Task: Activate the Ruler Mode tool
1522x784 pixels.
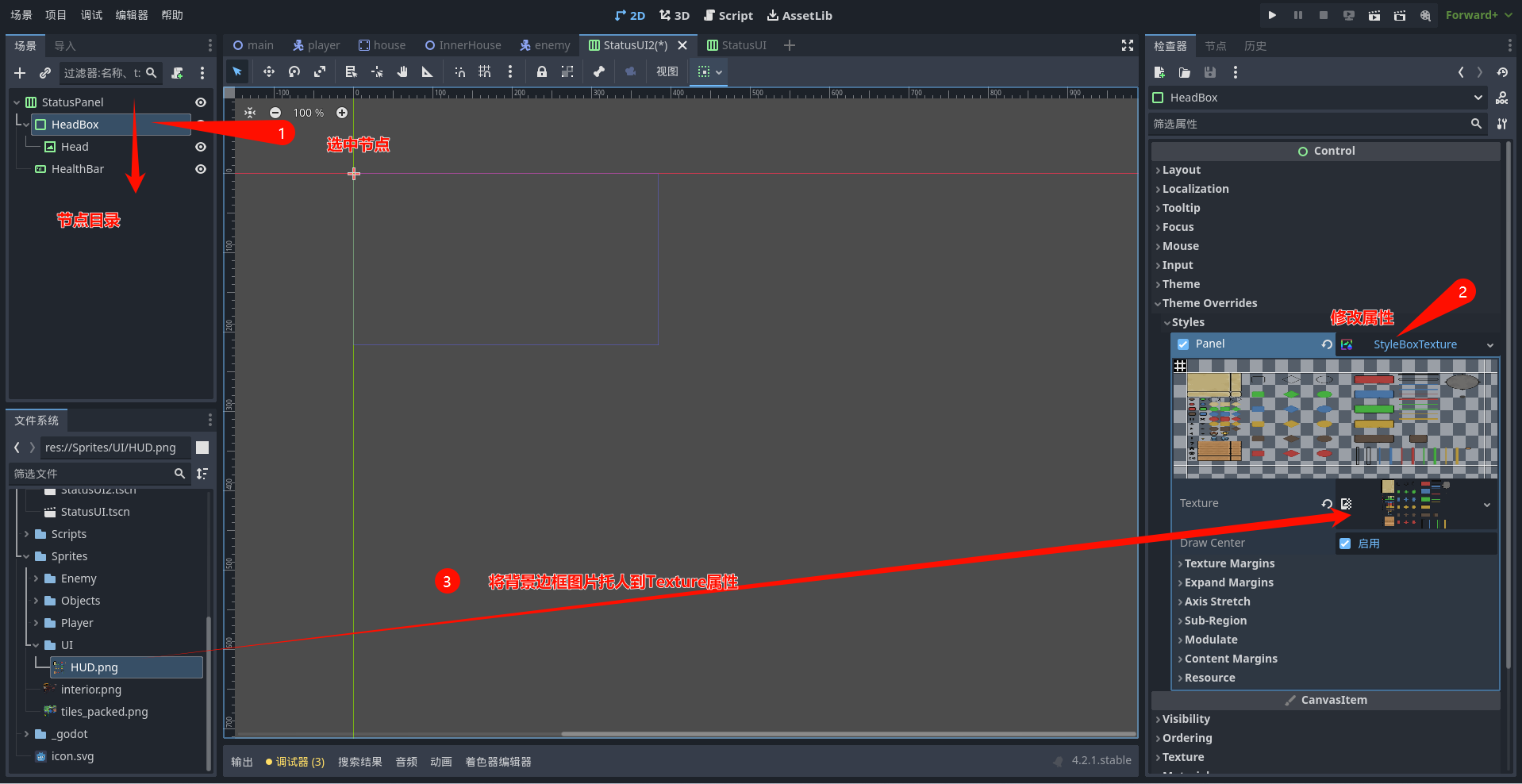Action: [428, 71]
